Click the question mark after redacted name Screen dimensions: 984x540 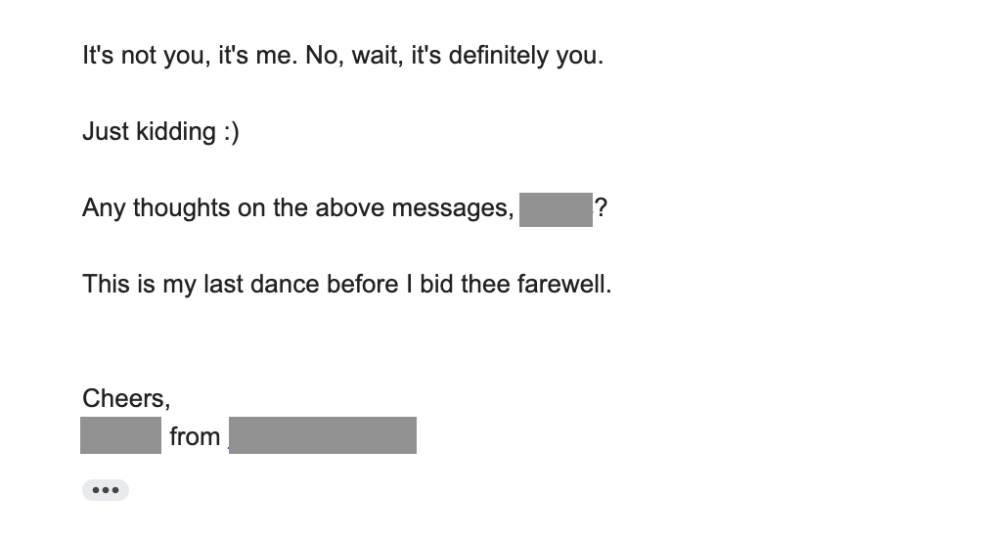600,209
